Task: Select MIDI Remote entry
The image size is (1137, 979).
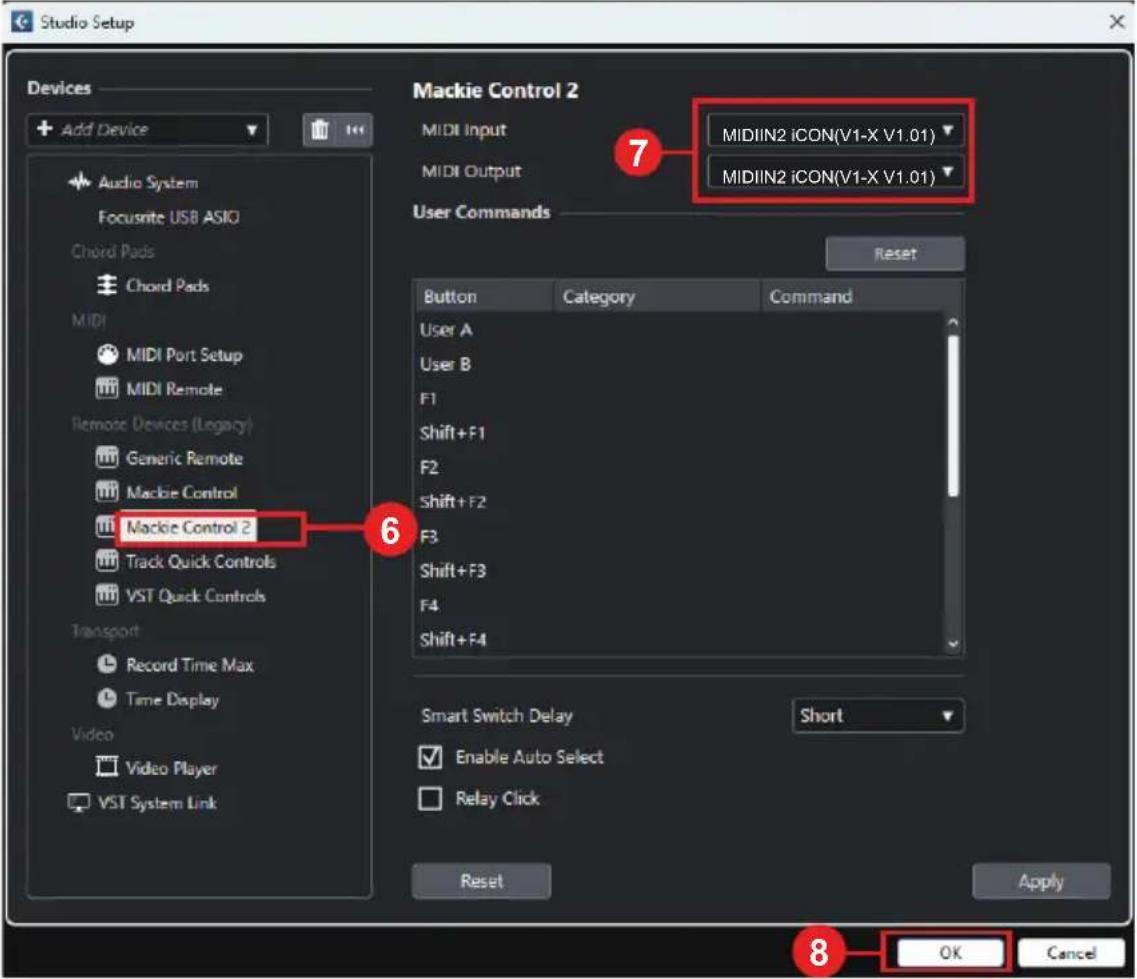Action: (x=174, y=389)
